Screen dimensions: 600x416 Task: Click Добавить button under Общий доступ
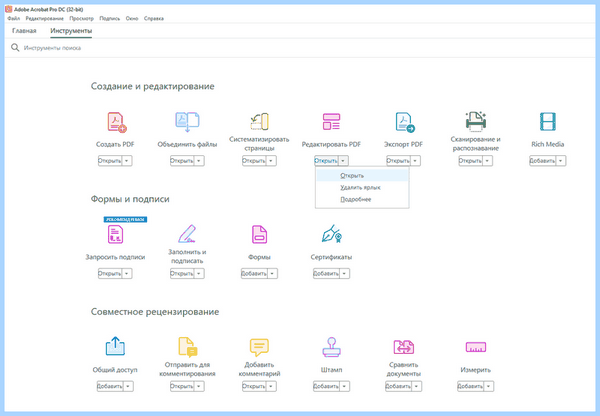click(110, 387)
